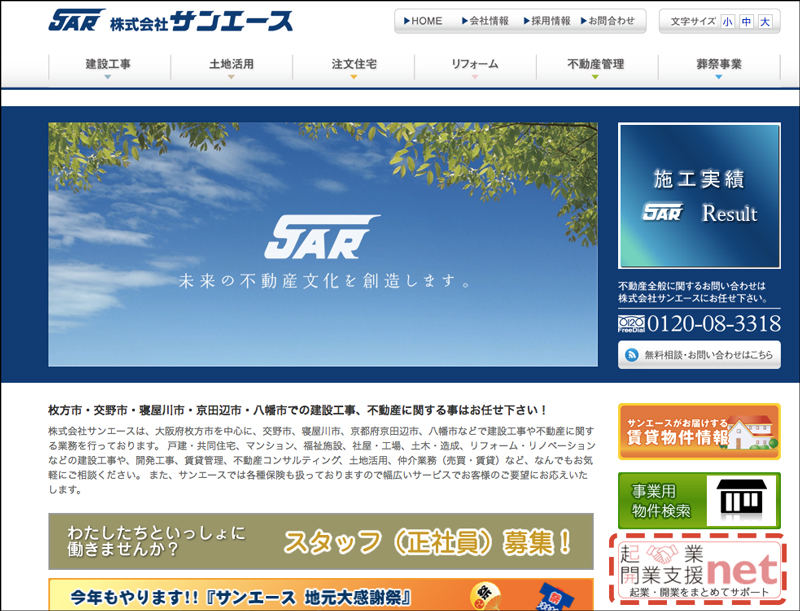This screenshot has width=800, height=611.
Task: Open 事業用物件検索 commercial property search
Action: pos(699,500)
